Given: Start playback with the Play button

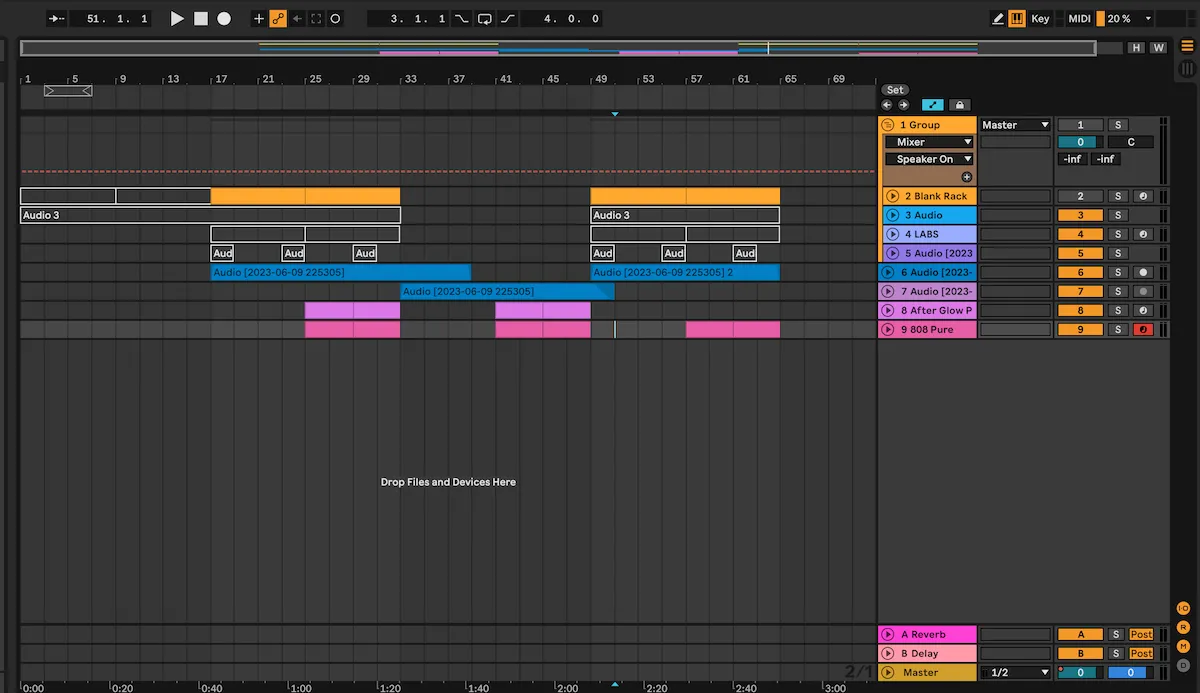Looking at the screenshot, I should coord(177,18).
